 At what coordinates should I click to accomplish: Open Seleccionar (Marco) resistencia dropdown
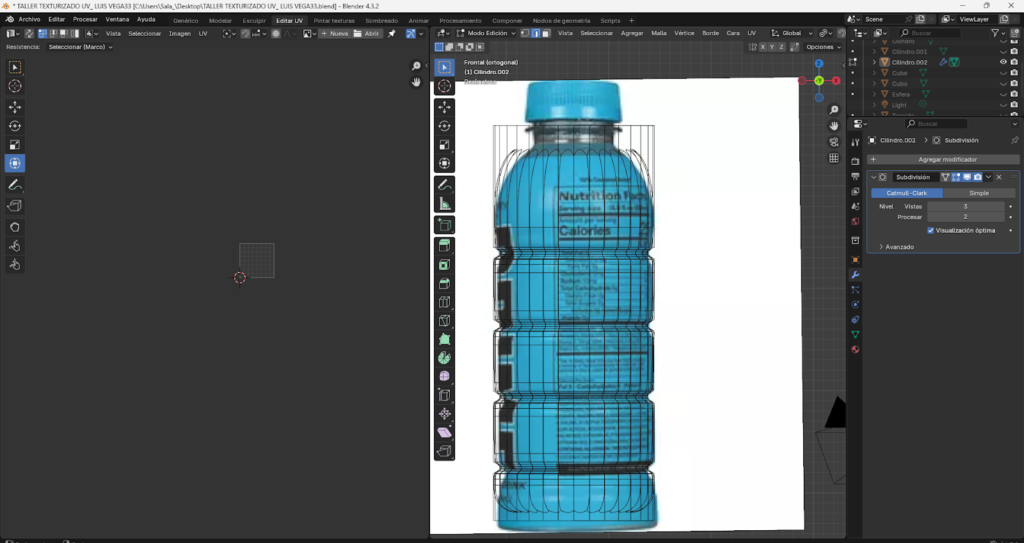[x=80, y=47]
